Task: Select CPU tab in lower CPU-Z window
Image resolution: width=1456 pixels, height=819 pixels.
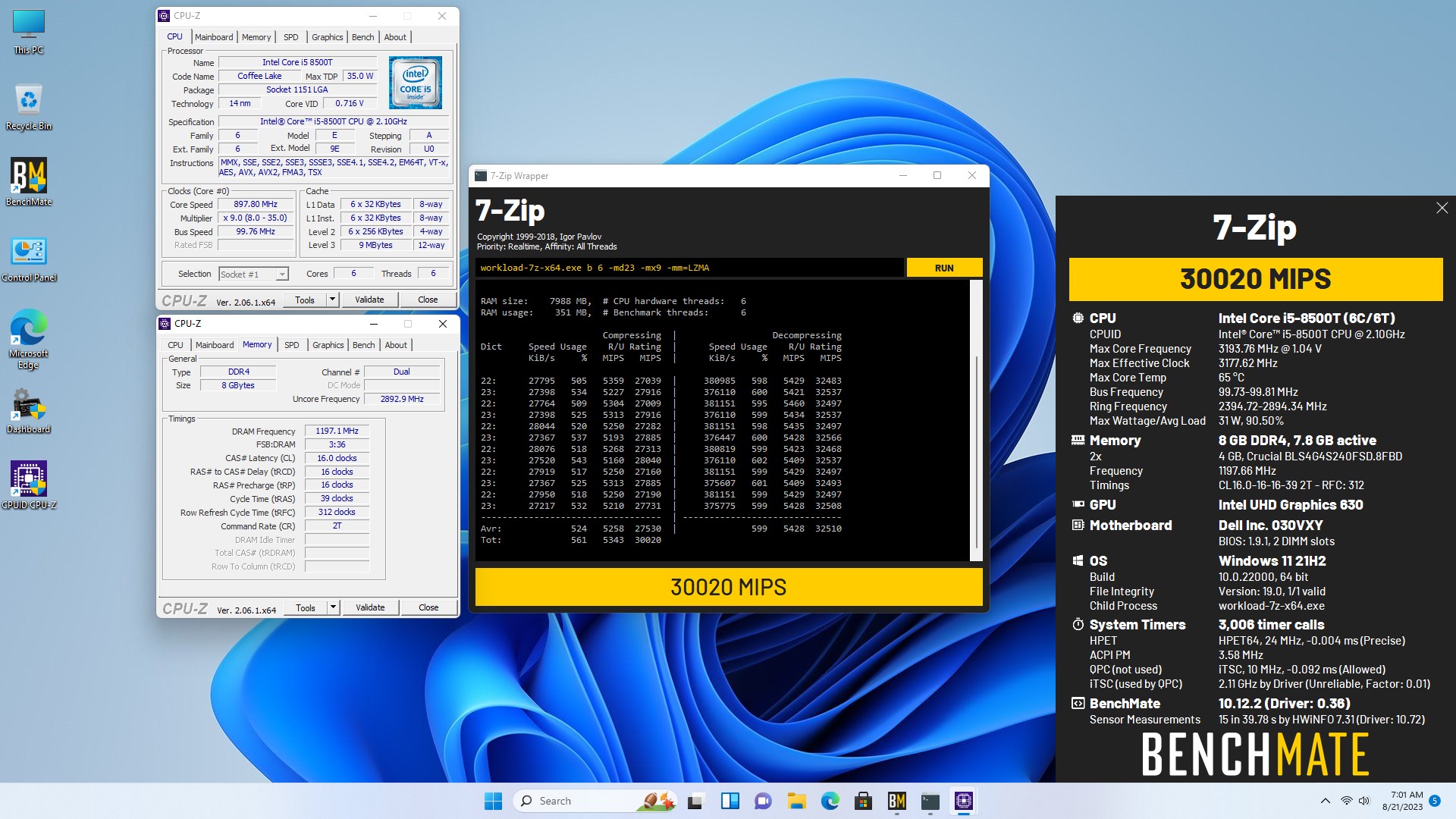Action: click(175, 345)
